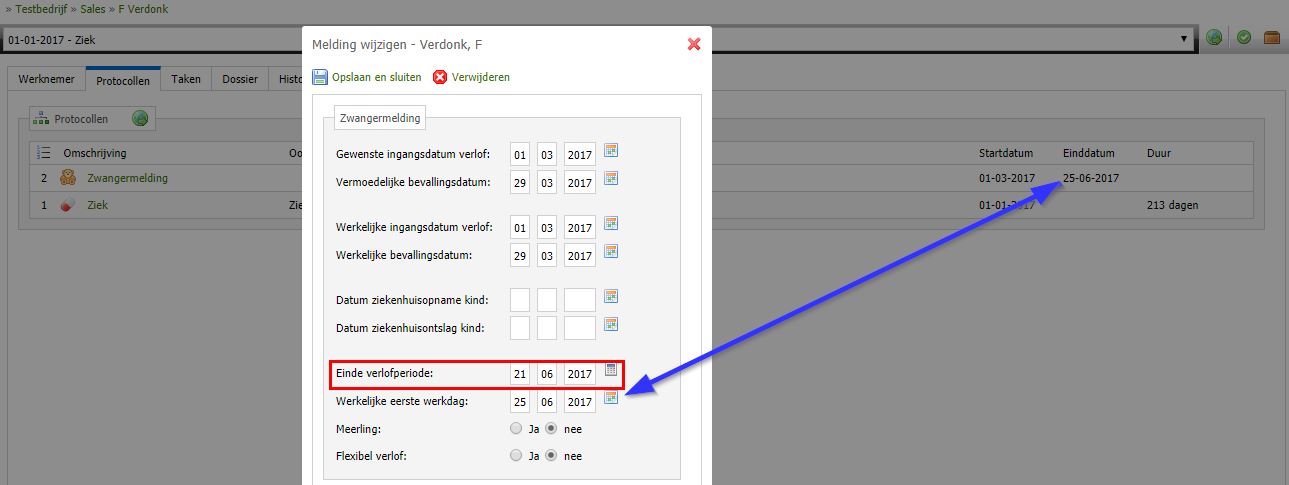Open the Ziek protocol link
Screen dimensions: 1289x485
[97, 205]
